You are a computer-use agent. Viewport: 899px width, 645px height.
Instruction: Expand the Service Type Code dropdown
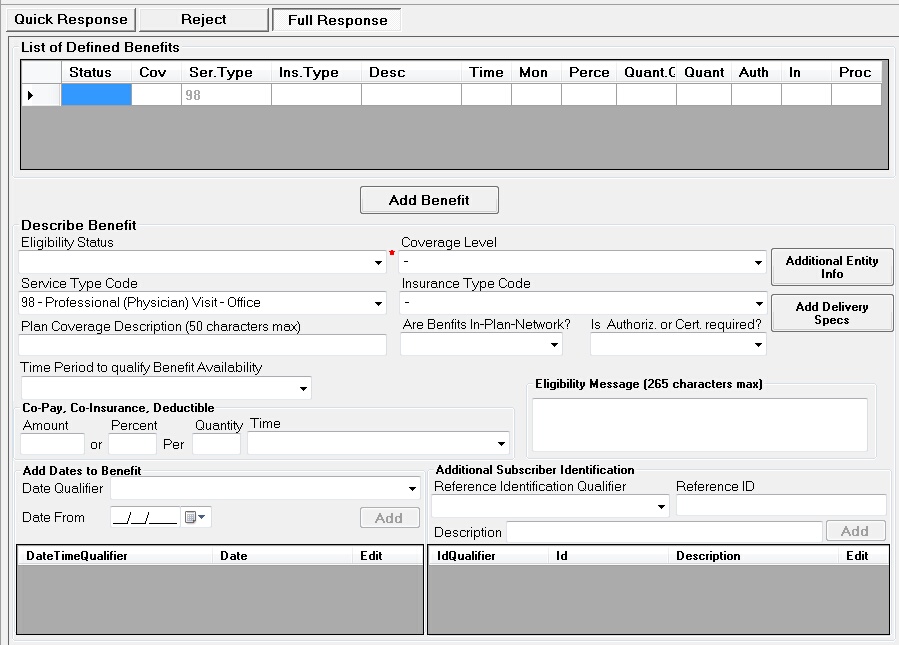[378, 303]
